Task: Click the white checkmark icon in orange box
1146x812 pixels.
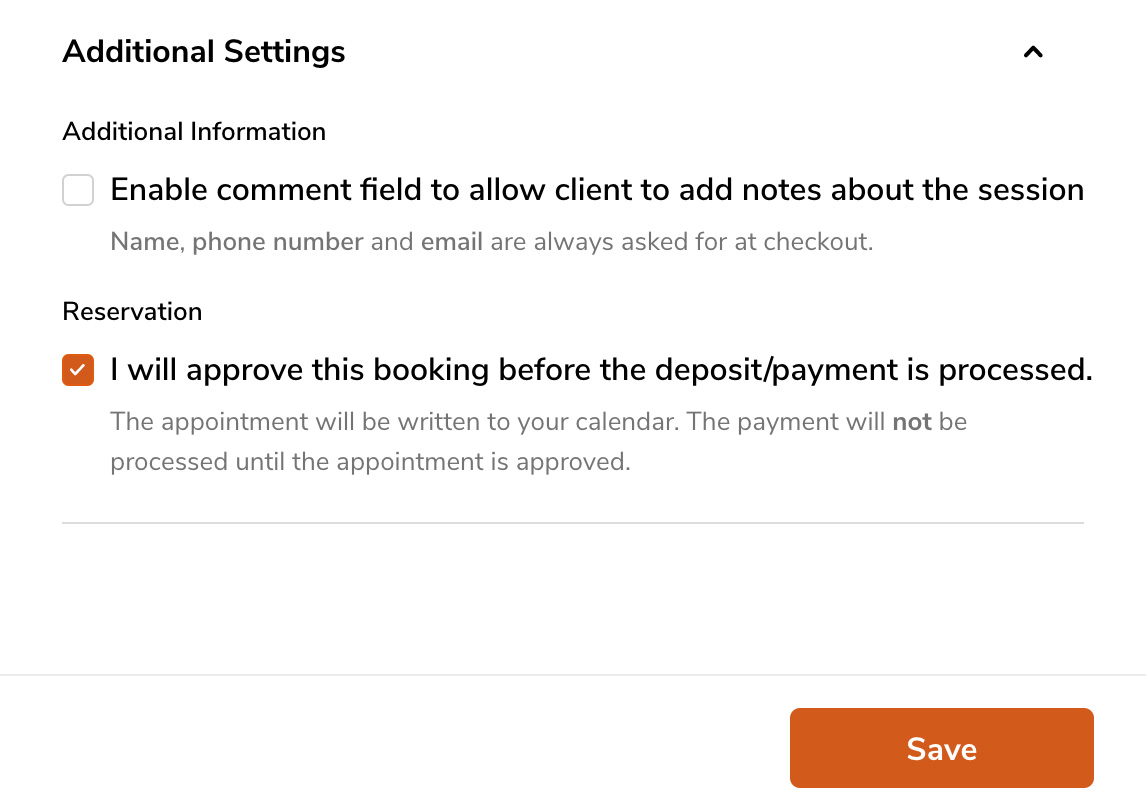Action: (x=78, y=370)
